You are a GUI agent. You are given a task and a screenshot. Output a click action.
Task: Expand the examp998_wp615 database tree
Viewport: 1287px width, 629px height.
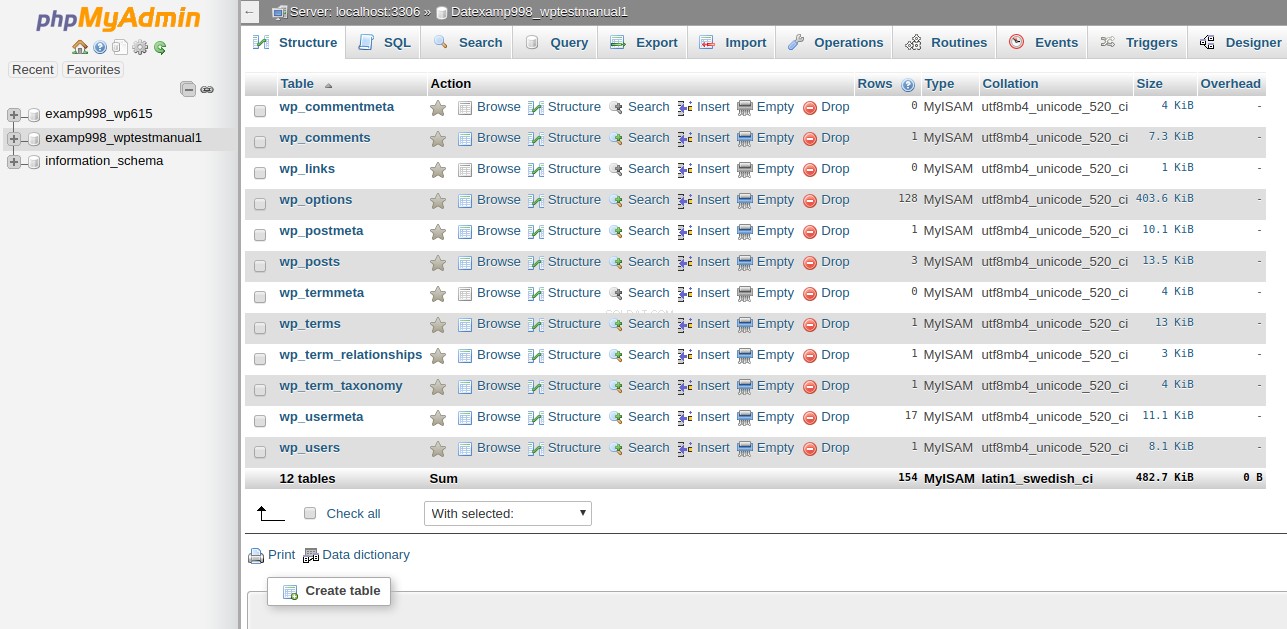(x=14, y=115)
